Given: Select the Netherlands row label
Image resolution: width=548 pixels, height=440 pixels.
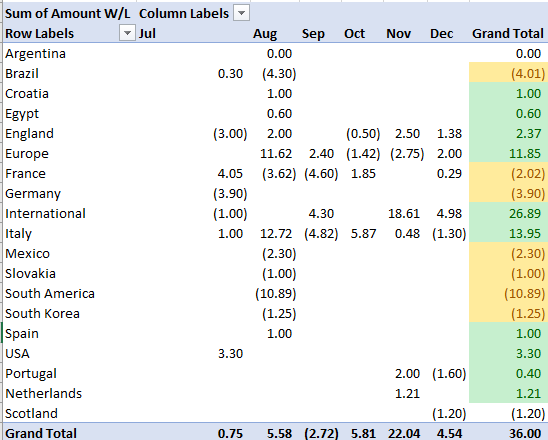Looking at the screenshot, I should click(x=43, y=393).
